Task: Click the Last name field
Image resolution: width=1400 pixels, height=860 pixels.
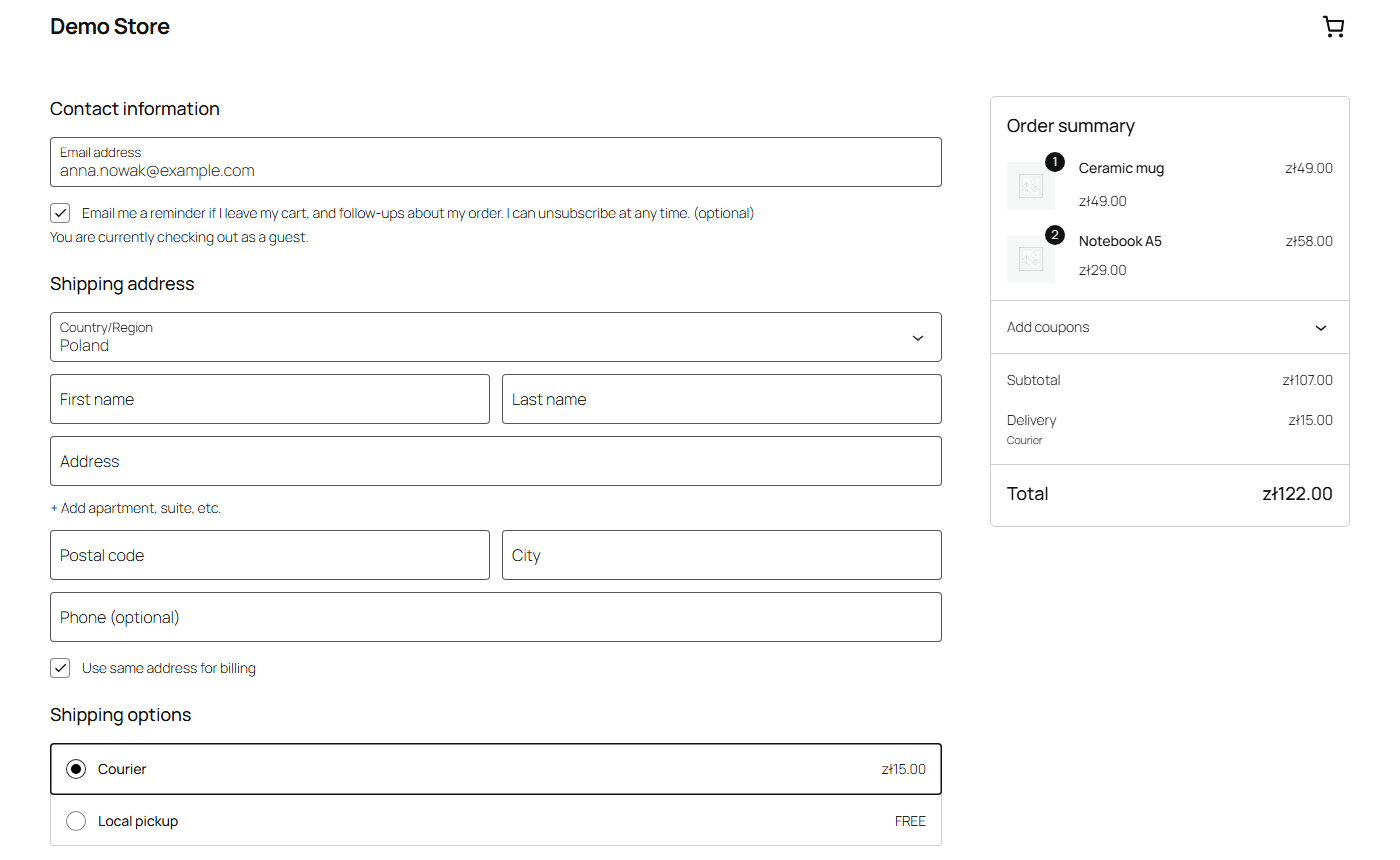Action: pos(722,399)
